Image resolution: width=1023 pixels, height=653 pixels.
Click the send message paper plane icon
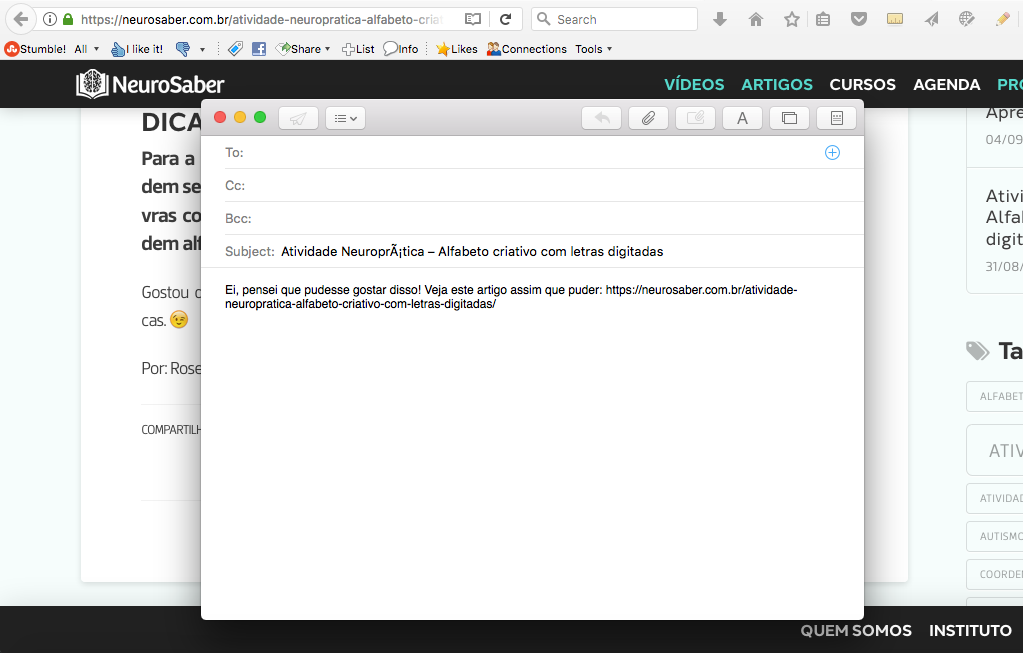(x=298, y=118)
